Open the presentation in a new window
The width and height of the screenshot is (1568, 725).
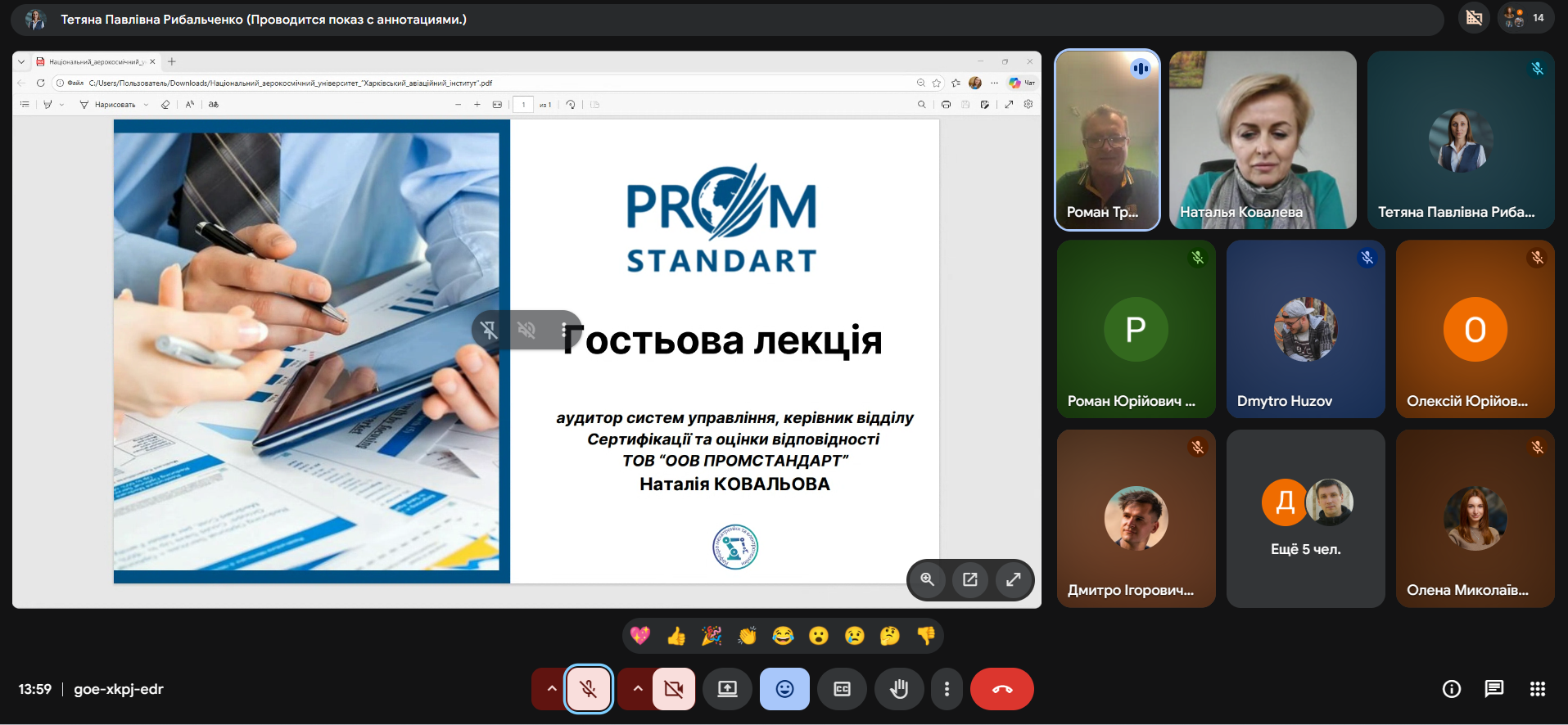click(970, 579)
